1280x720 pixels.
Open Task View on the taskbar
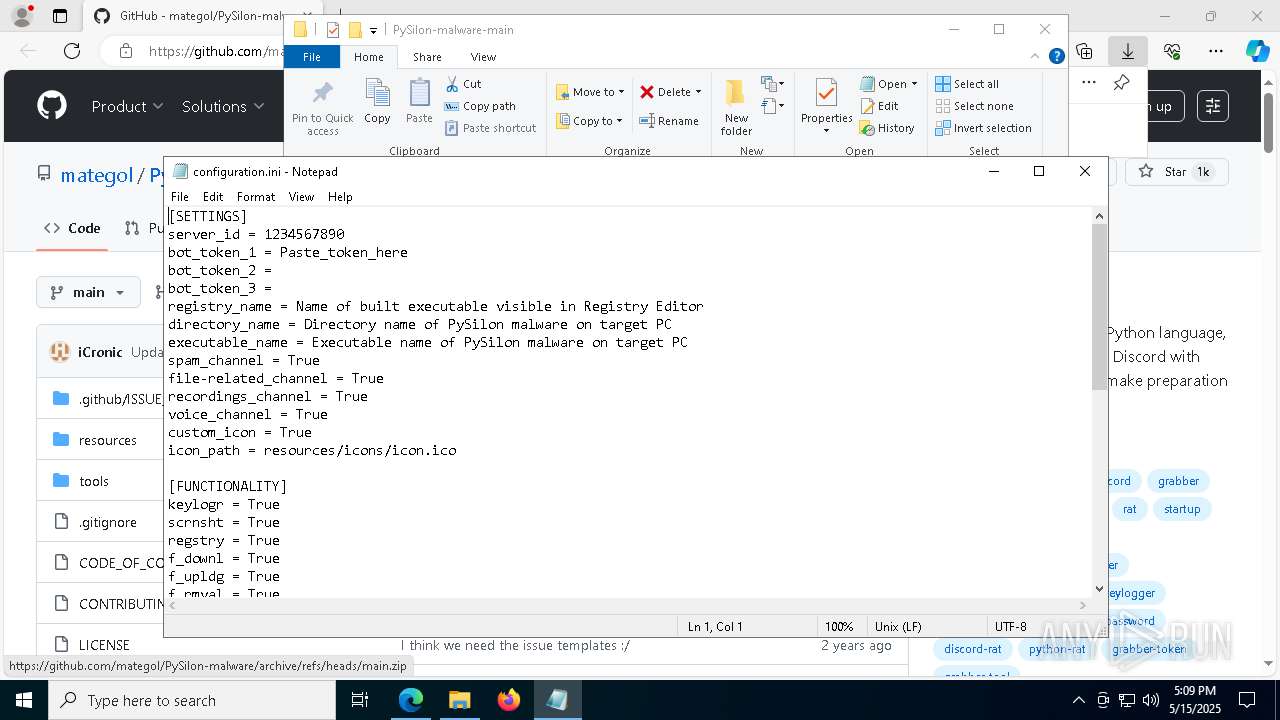pos(360,700)
